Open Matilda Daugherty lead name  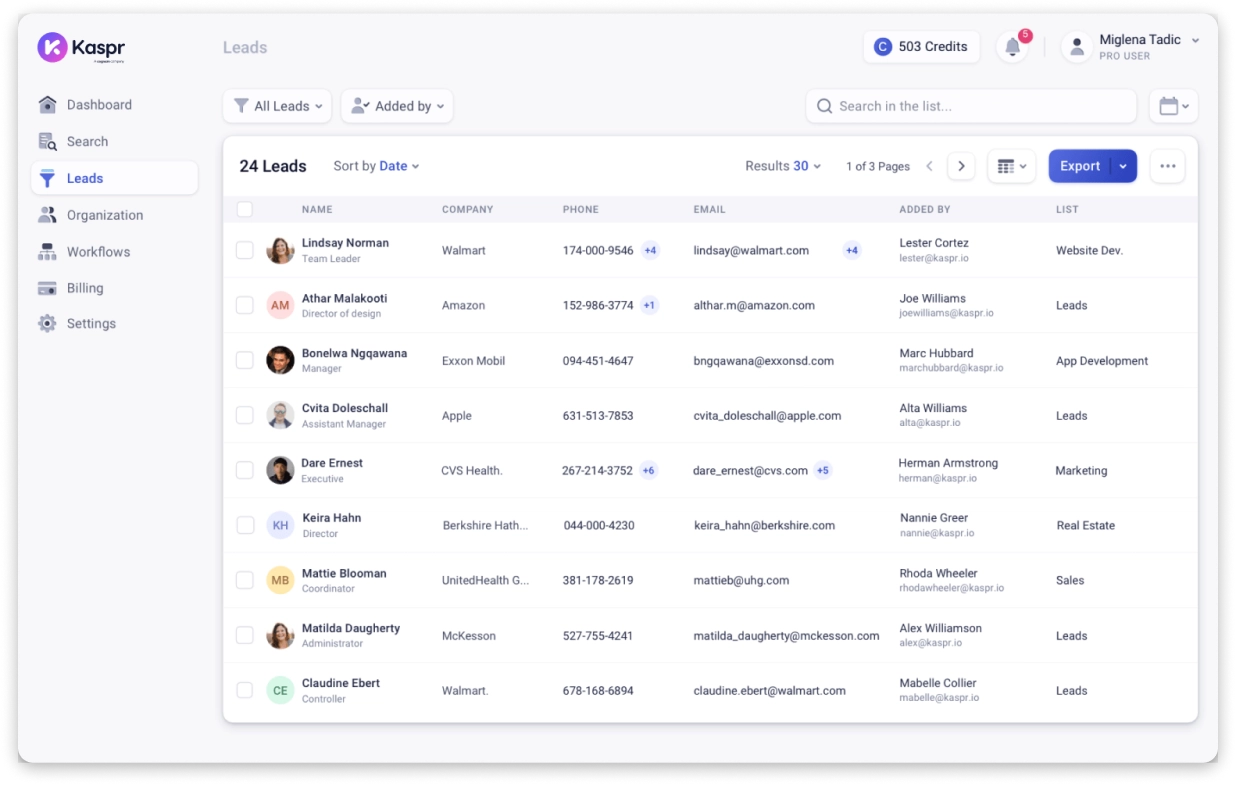(351, 628)
